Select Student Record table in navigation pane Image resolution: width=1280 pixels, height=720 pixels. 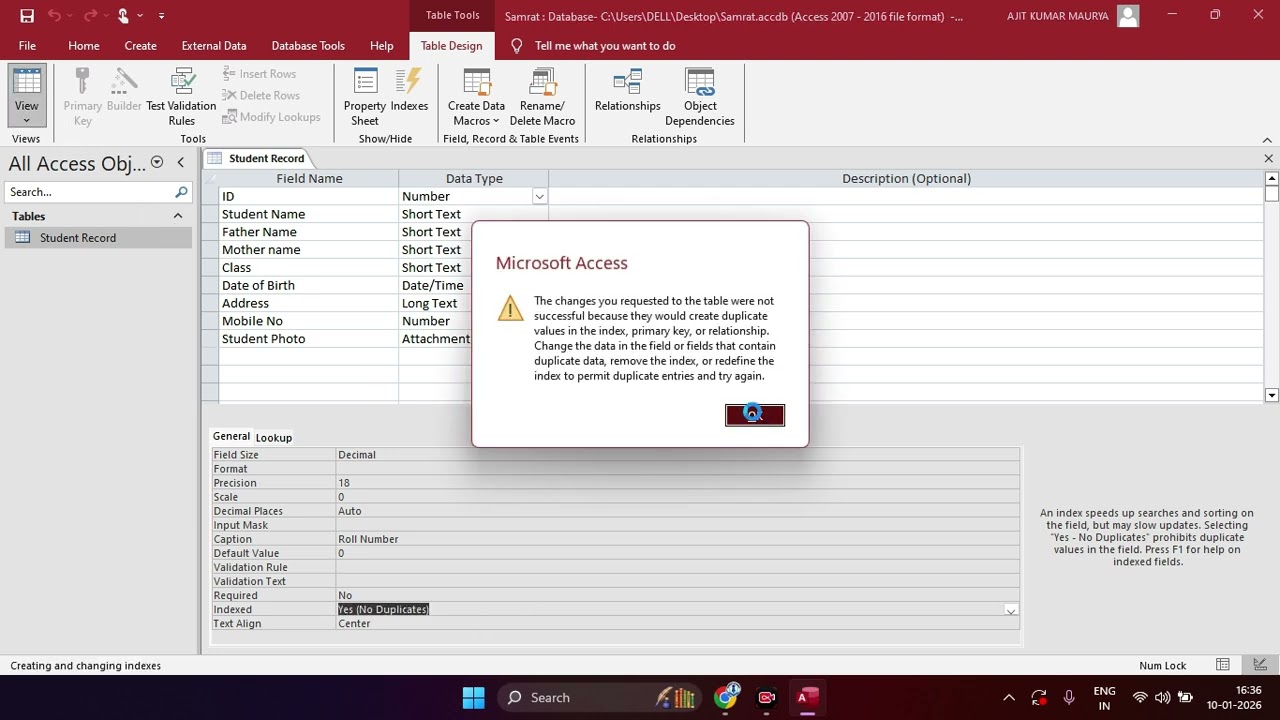pos(97,238)
